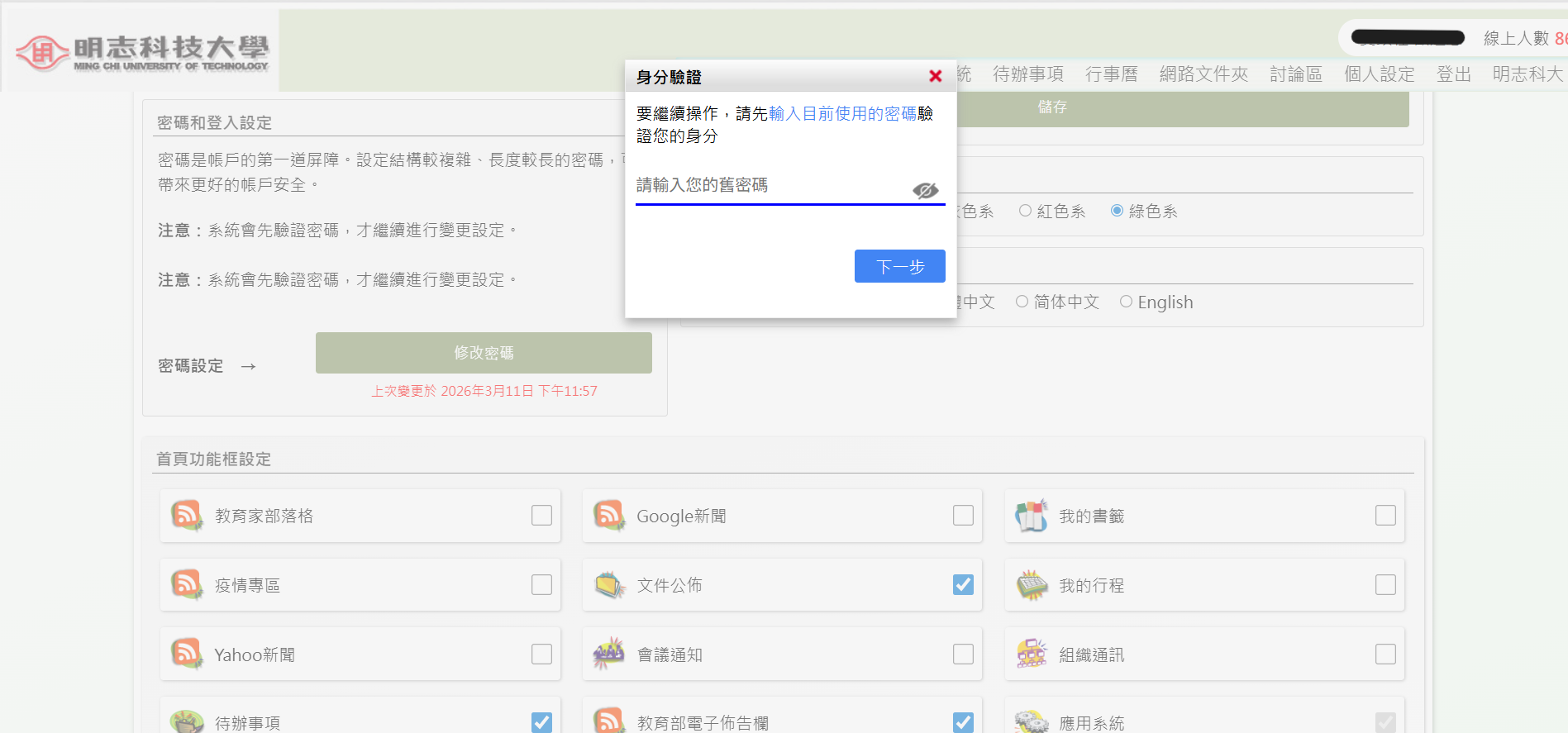Click 登出 to log out
1568x733 pixels.
point(1454,74)
